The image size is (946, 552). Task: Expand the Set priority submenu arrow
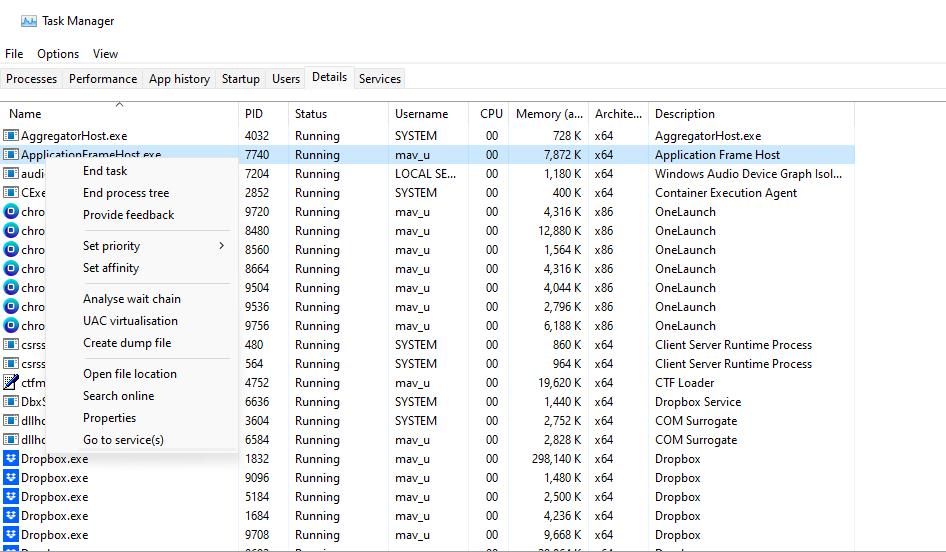[221, 246]
